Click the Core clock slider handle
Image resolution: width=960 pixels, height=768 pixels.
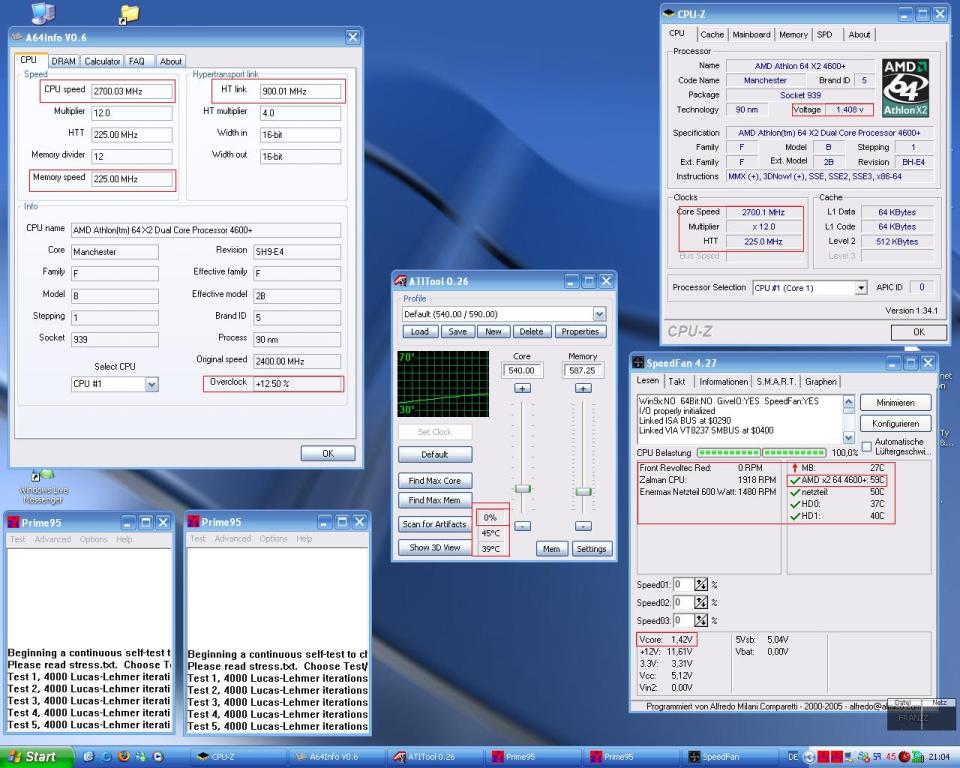click(522, 488)
